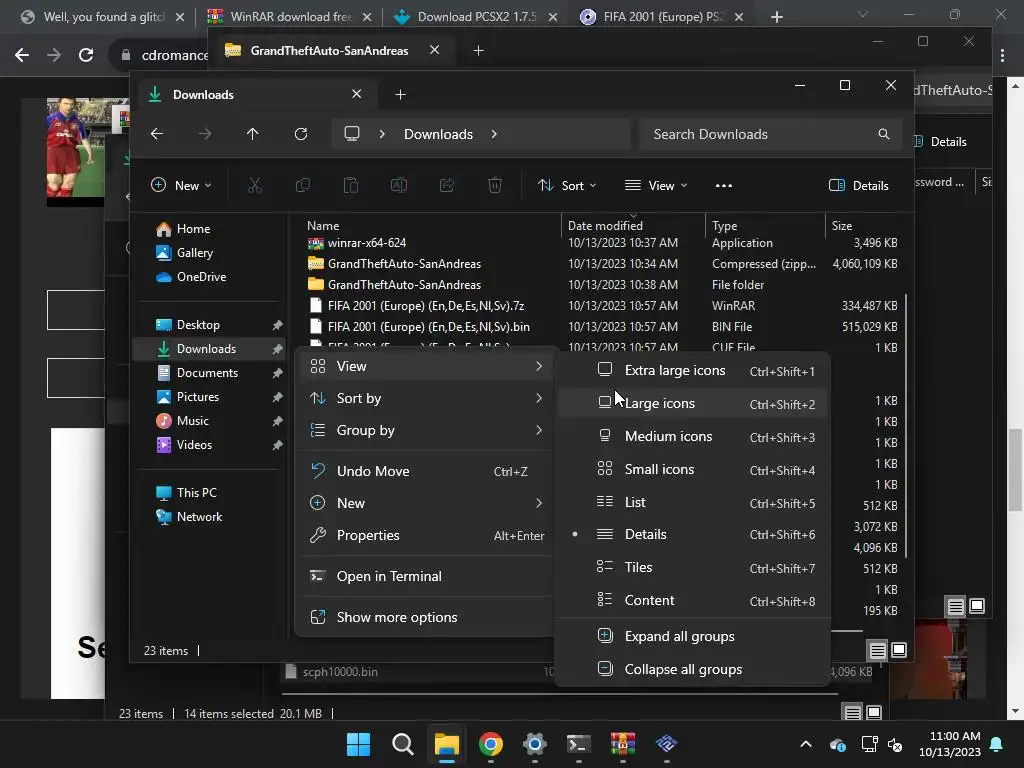Open Windows Start menu
The height and width of the screenshot is (768, 1024).
pyautogui.click(x=359, y=744)
